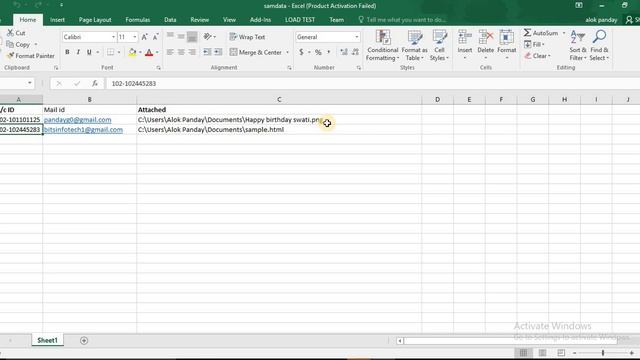Open the General number format dropdown
The height and width of the screenshot is (360, 640).
coord(357,37)
